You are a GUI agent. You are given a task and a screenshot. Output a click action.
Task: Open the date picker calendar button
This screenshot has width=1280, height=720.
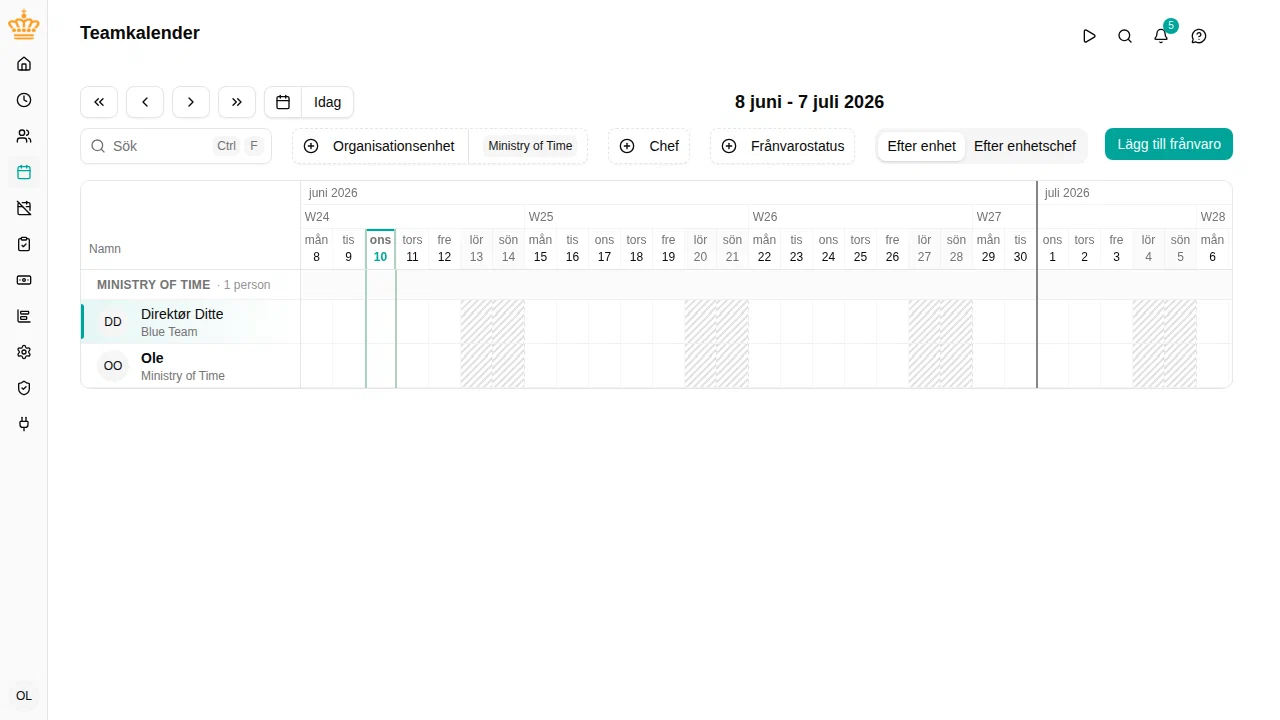283,102
